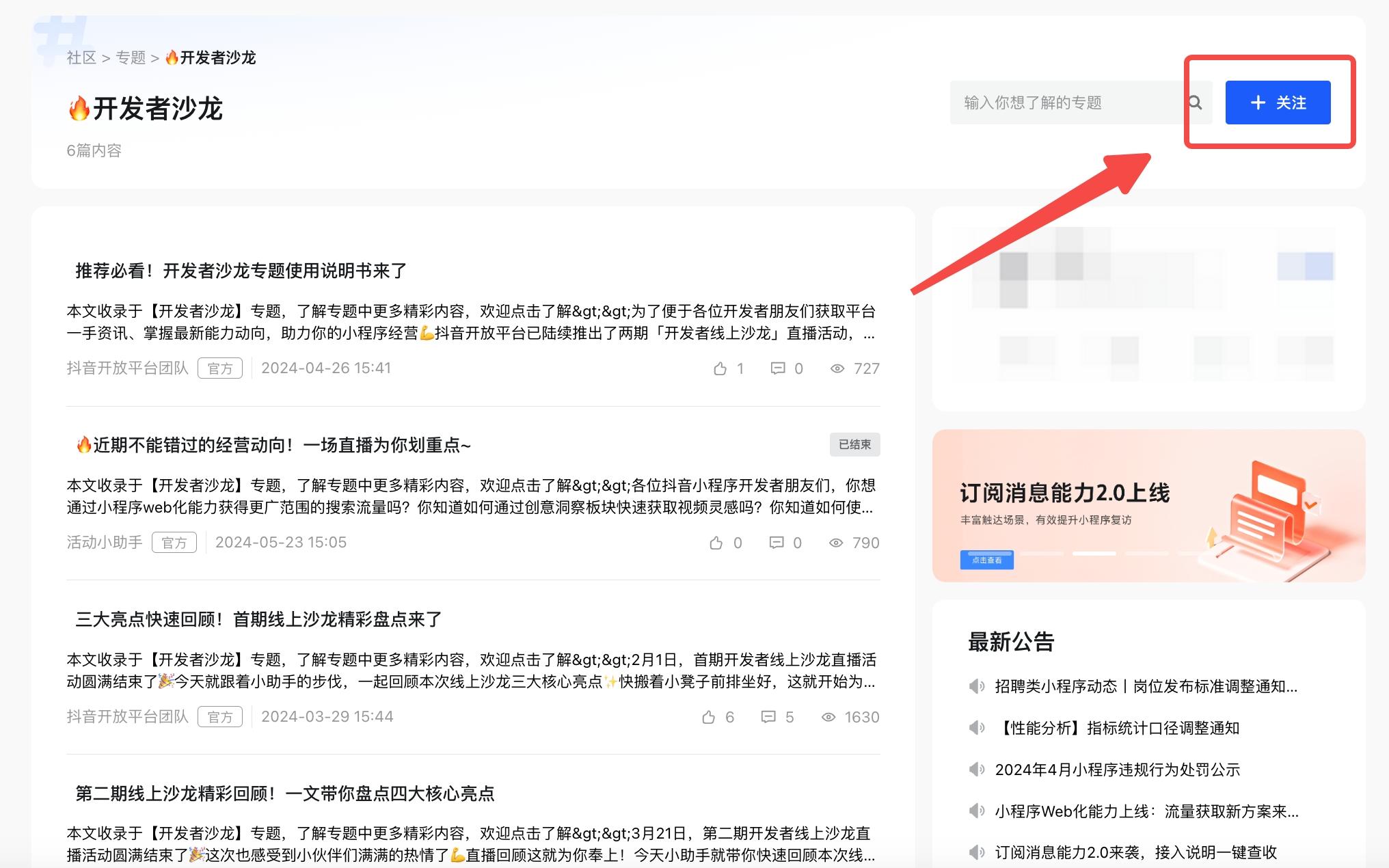Like the 三大亮点快速回顾 post
Viewport: 1389px width, 868px height.
pyautogui.click(x=708, y=718)
